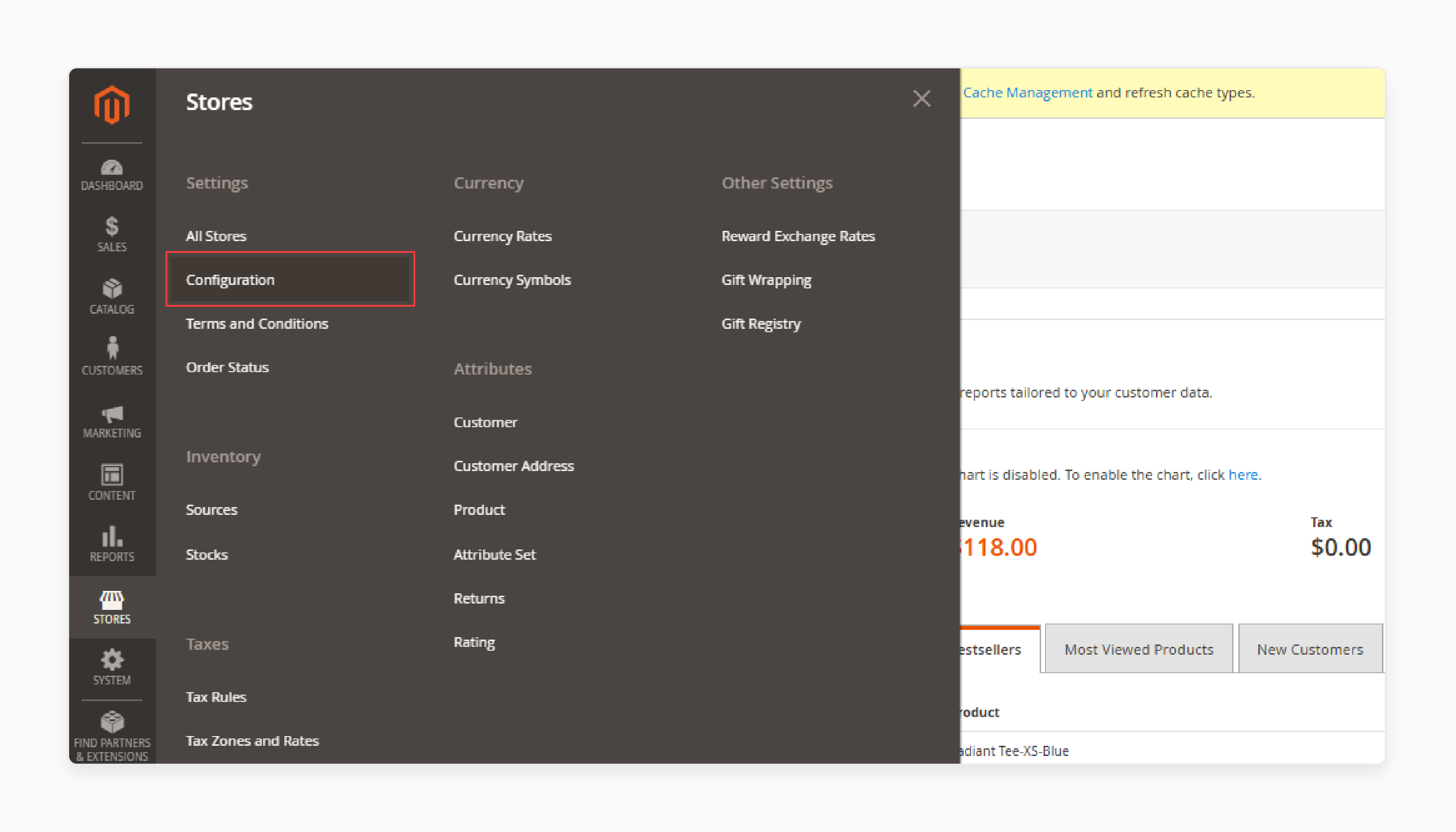Viewport: 1456px width, 832px height.
Task: Expand the Taxes section
Action: pos(207,643)
